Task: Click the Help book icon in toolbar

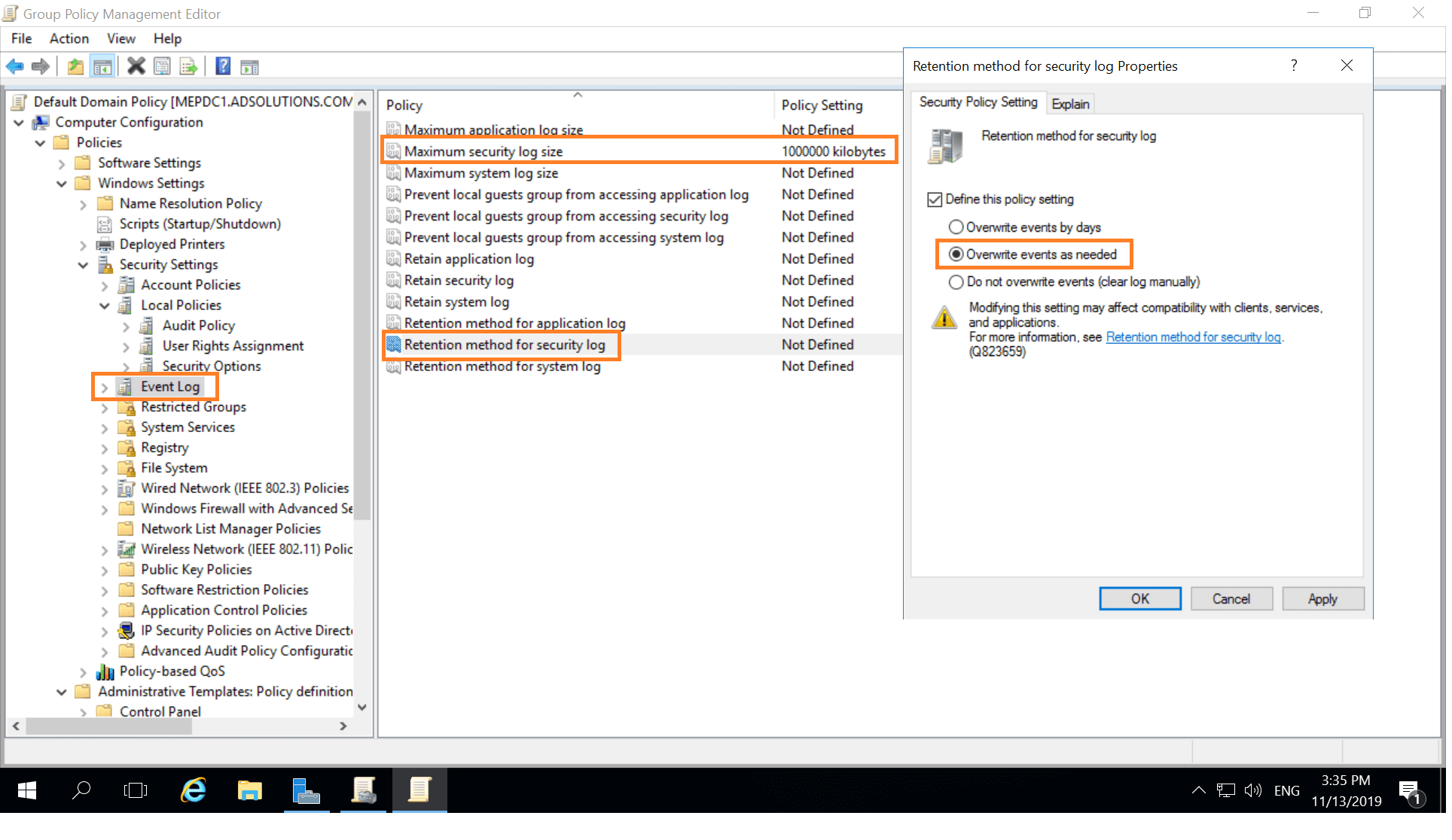Action: pos(221,66)
